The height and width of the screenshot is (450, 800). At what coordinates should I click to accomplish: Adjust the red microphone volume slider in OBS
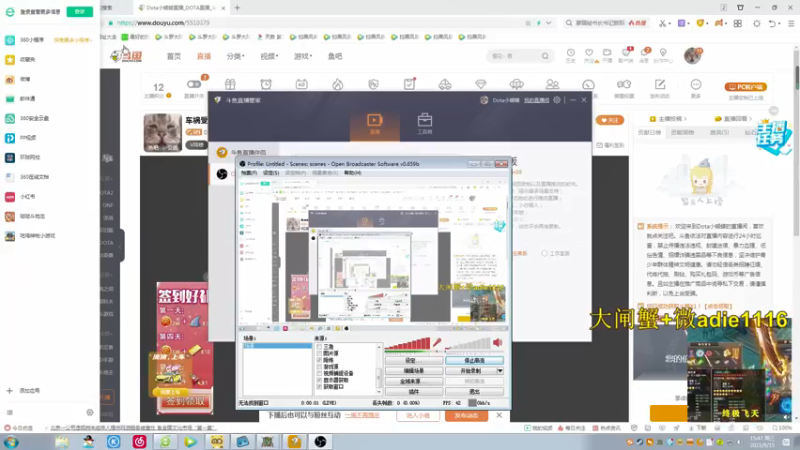tap(408, 344)
